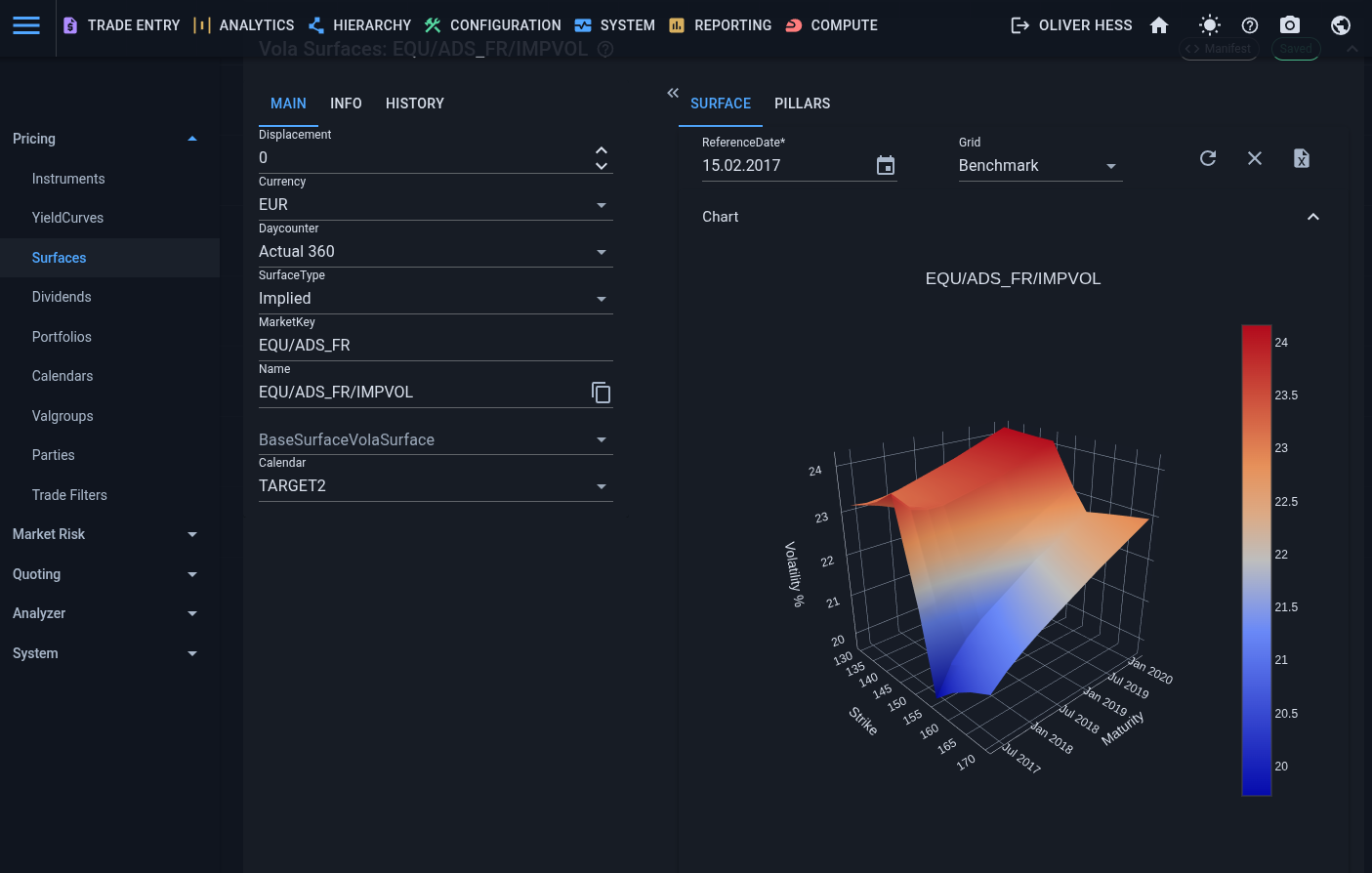This screenshot has height=873, width=1372.
Task: Click the Manifest button
Action: coord(1219,49)
